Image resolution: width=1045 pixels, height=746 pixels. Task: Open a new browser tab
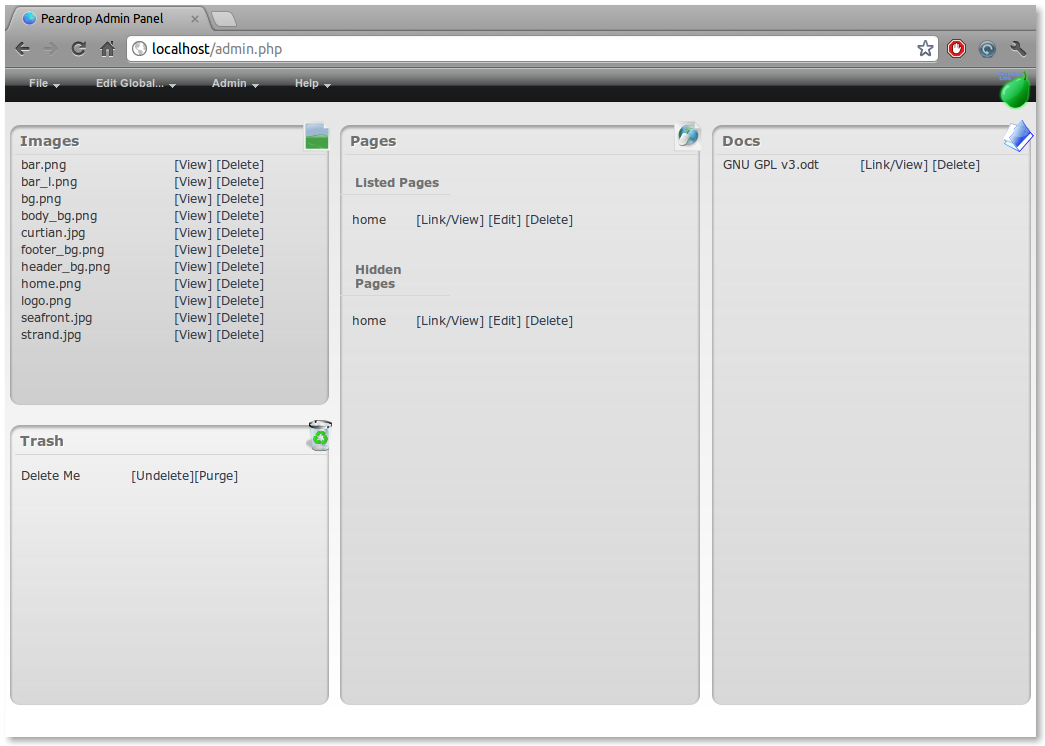click(x=224, y=19)
